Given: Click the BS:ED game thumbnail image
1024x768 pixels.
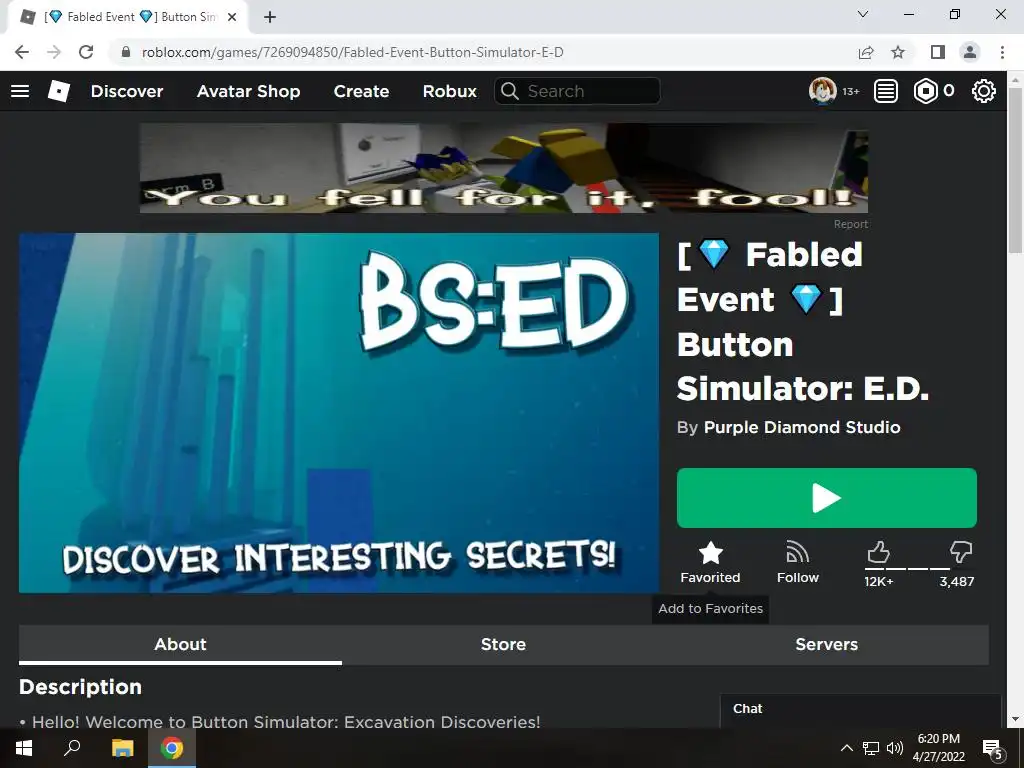Looking at the screenshot, I should 338,413.
